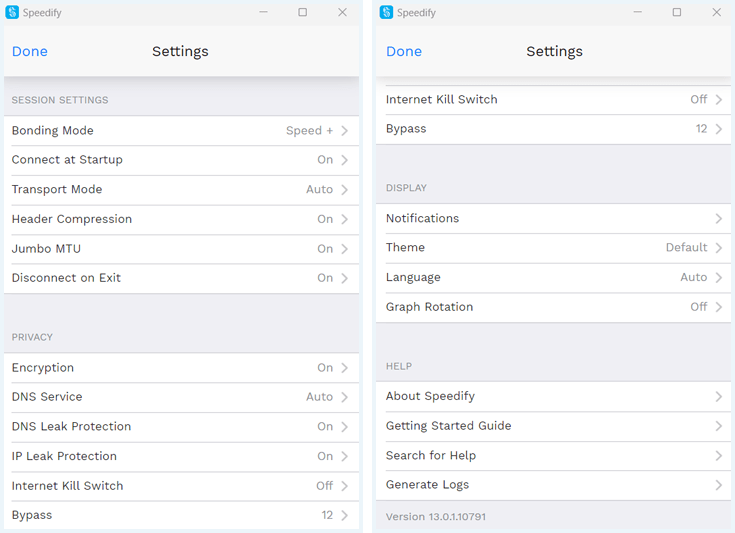The image size is (735, 533).
Task: Open the Bypass setting in right window
Action: tap(553, 129)
